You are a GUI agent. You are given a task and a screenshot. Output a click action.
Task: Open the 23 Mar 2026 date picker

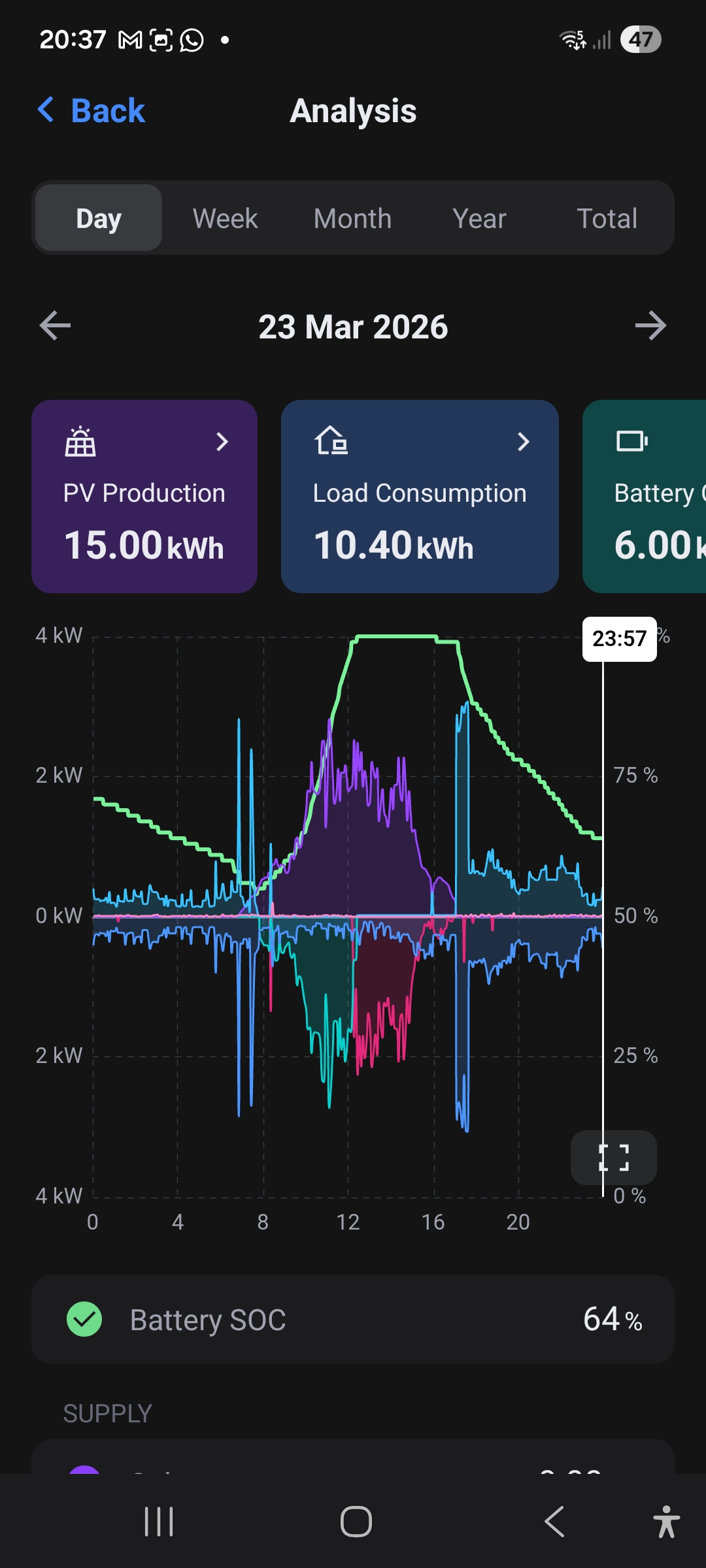pos(353,327)
